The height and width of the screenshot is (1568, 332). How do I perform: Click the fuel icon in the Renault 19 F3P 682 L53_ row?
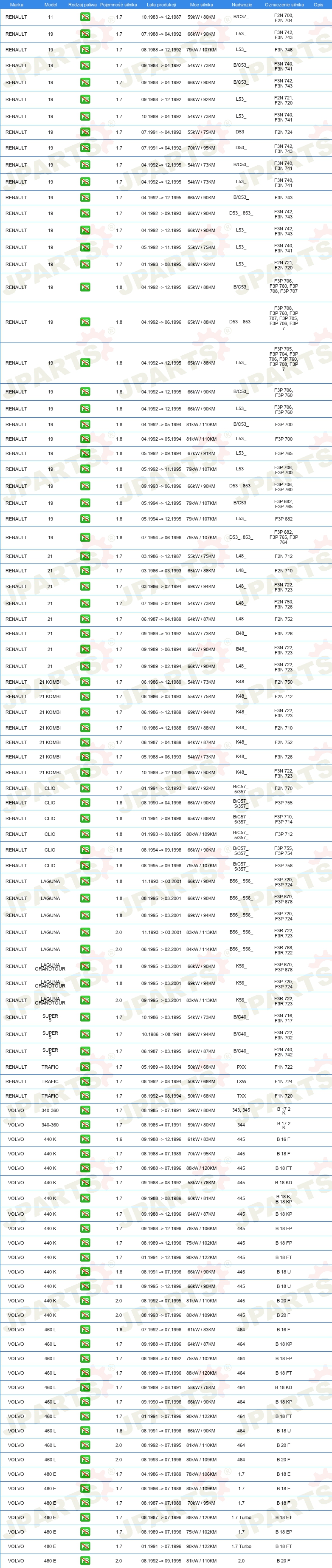point(85,519)
